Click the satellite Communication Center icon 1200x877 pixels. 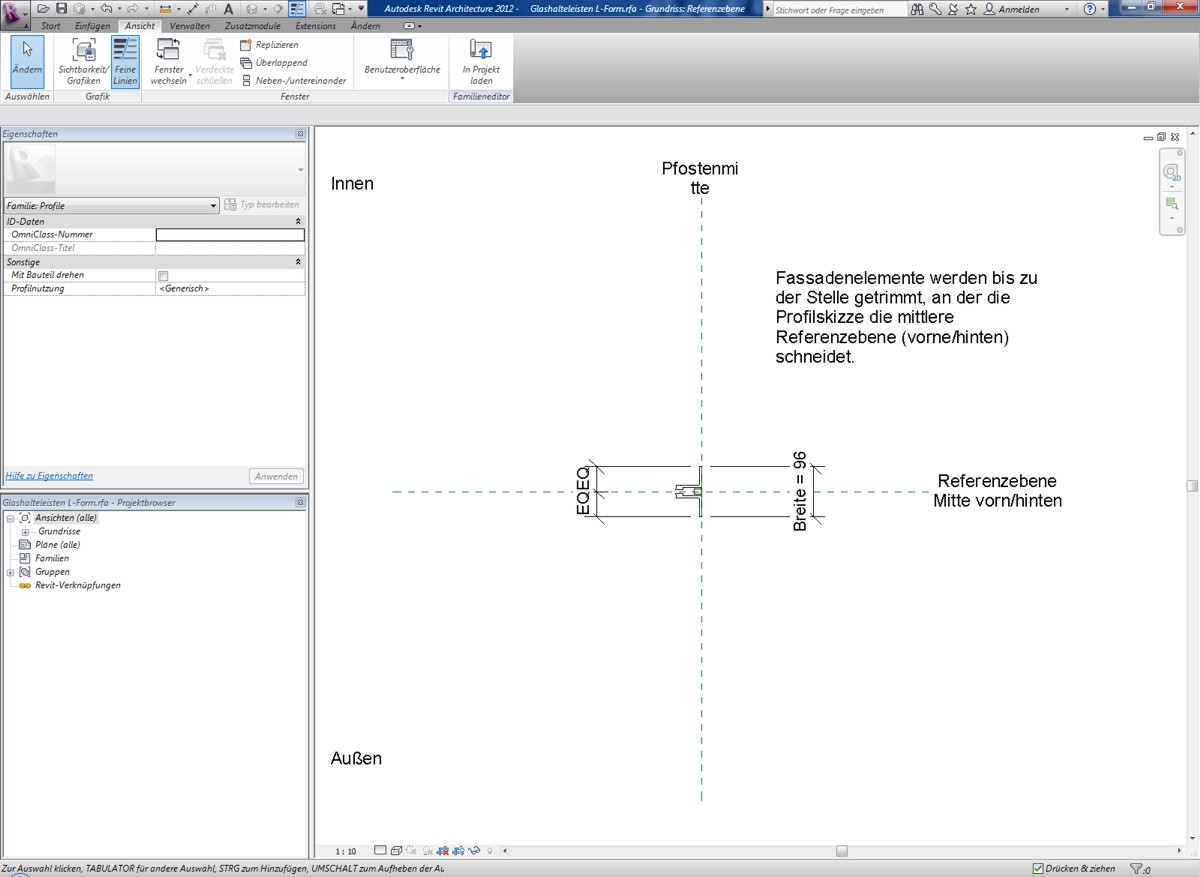point(952,9)
